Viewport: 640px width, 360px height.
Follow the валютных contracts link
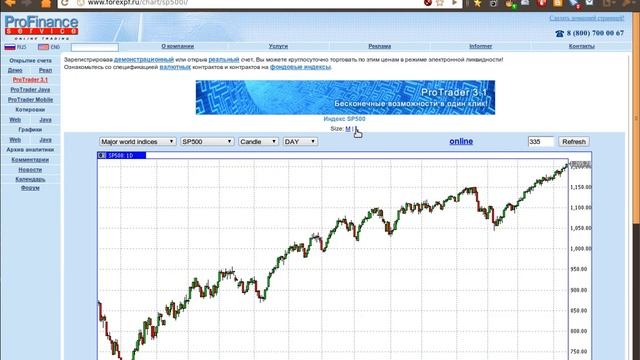175,67
